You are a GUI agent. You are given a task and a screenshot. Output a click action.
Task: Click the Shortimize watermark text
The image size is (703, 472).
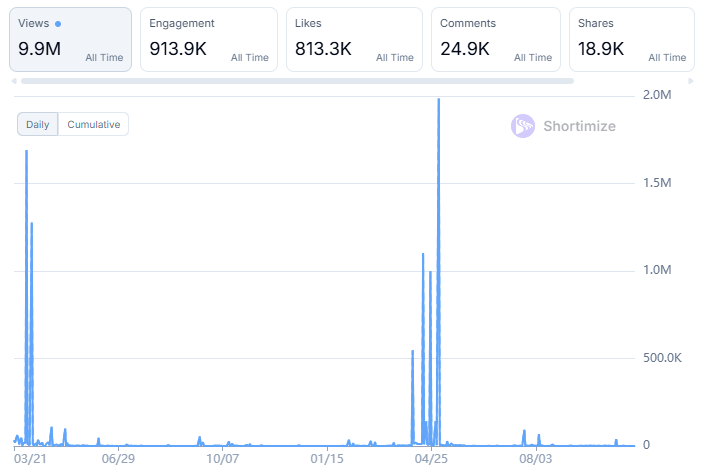coord(579,126)
